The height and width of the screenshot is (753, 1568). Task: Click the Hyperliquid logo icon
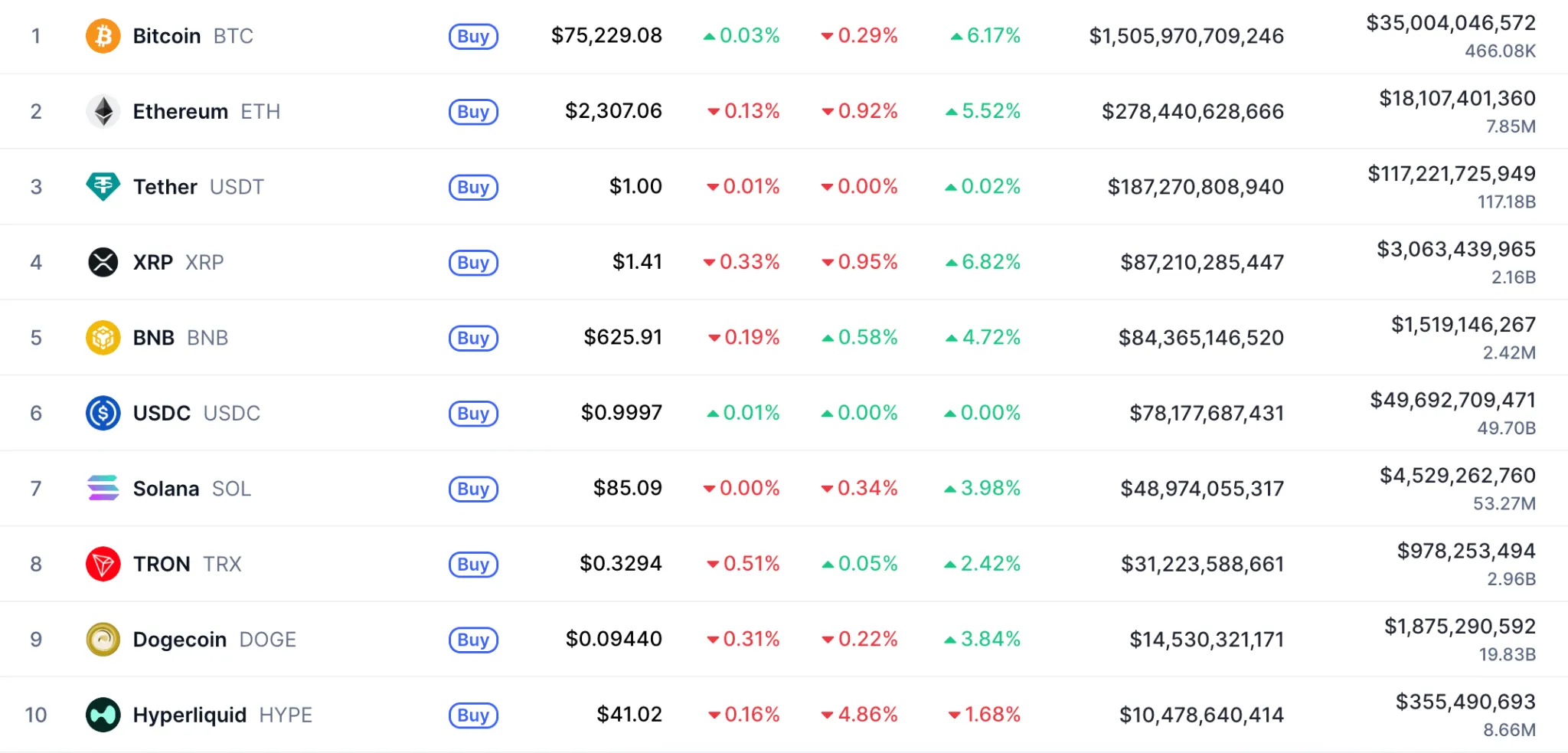point(103,715)
